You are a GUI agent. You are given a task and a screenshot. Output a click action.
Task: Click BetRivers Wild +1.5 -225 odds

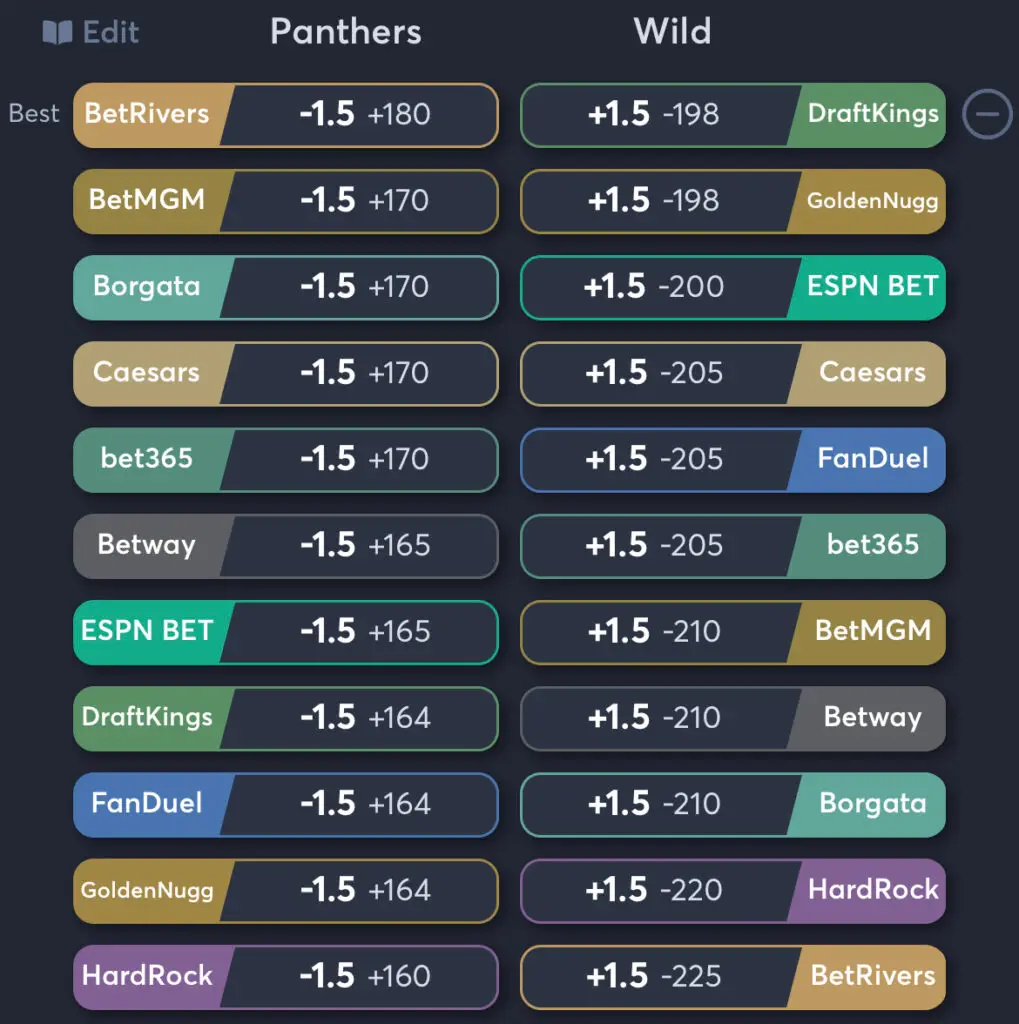(733, 977)
